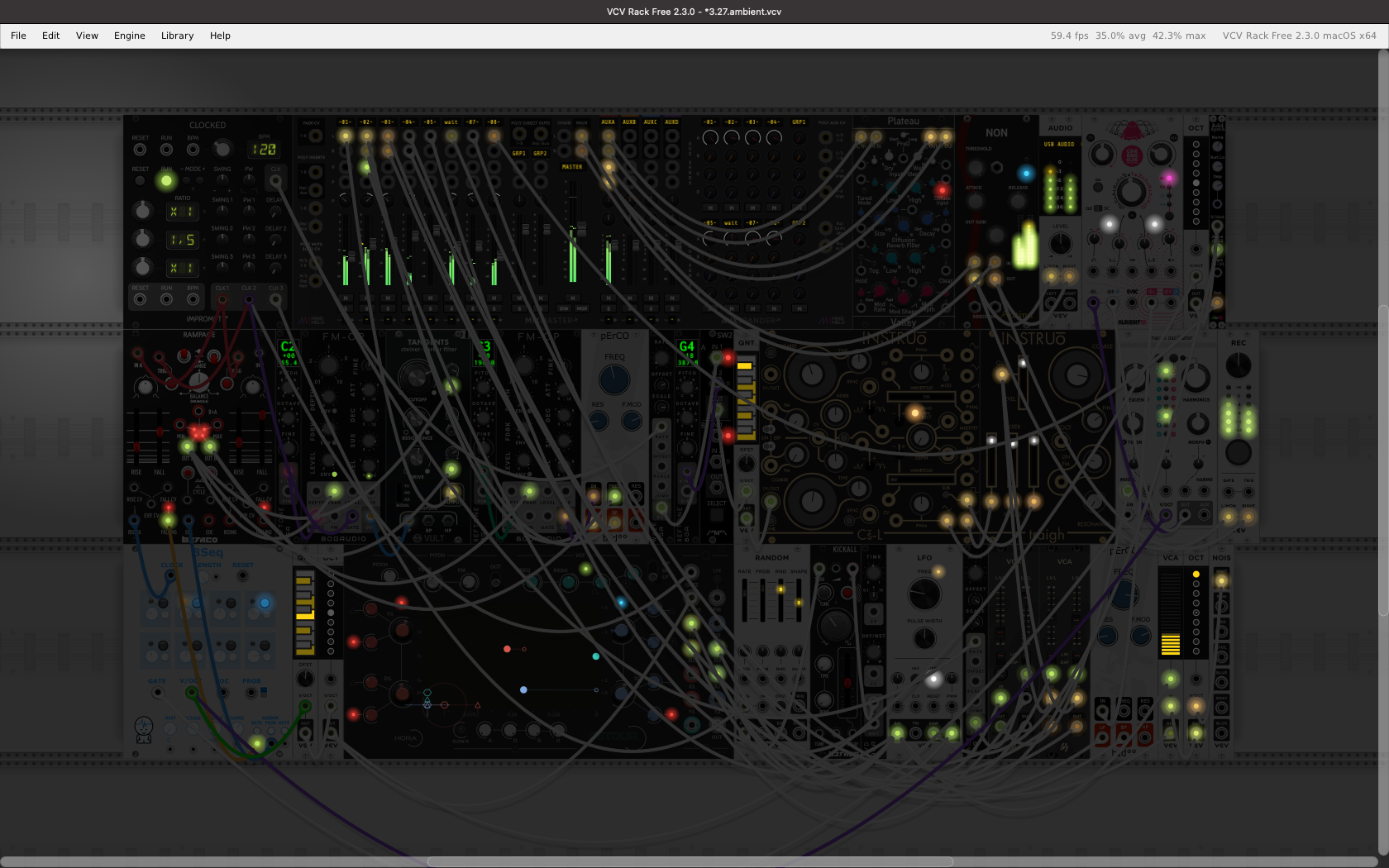This screenshot has width=1389, height=868.
Task: Open the File menu
Action: pos(18,36)
